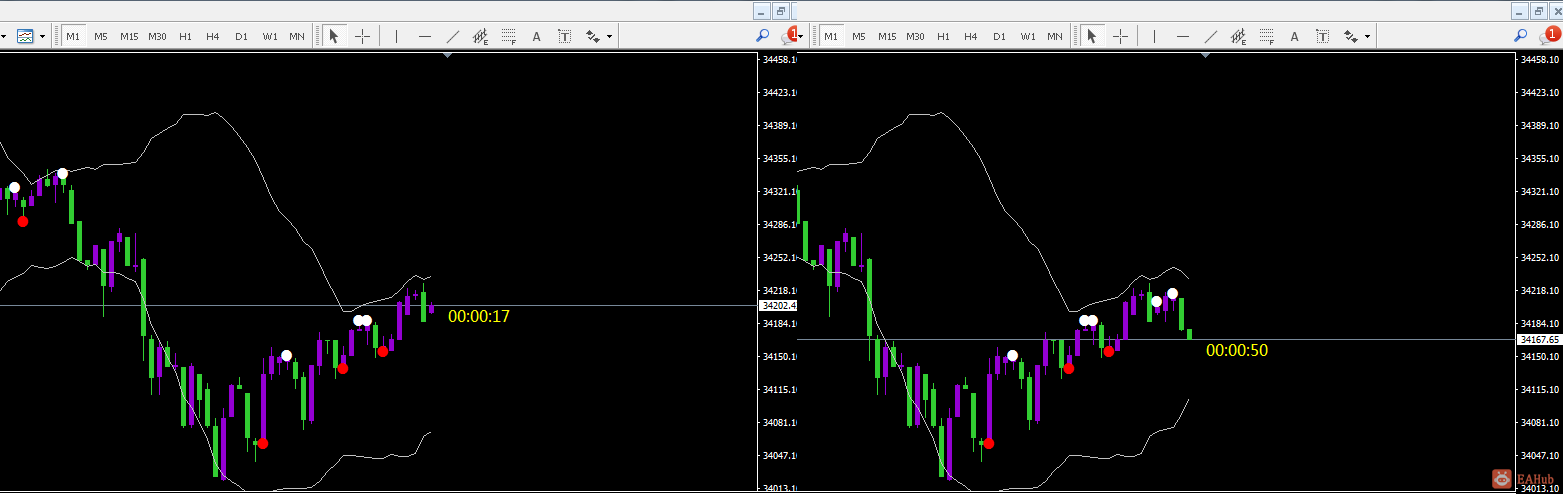The width and height of the screenshot is (1563, 494).
Task: Expand templates dropdown arrow in left window
Action: [42, 37]
